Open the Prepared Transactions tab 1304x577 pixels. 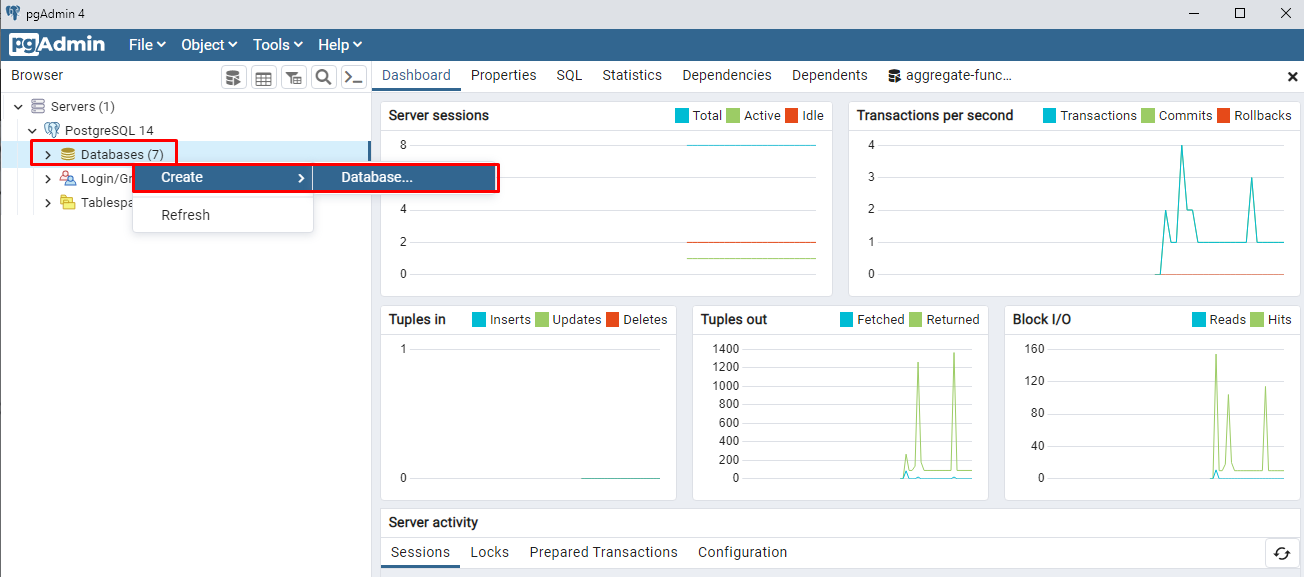[604, 552]
